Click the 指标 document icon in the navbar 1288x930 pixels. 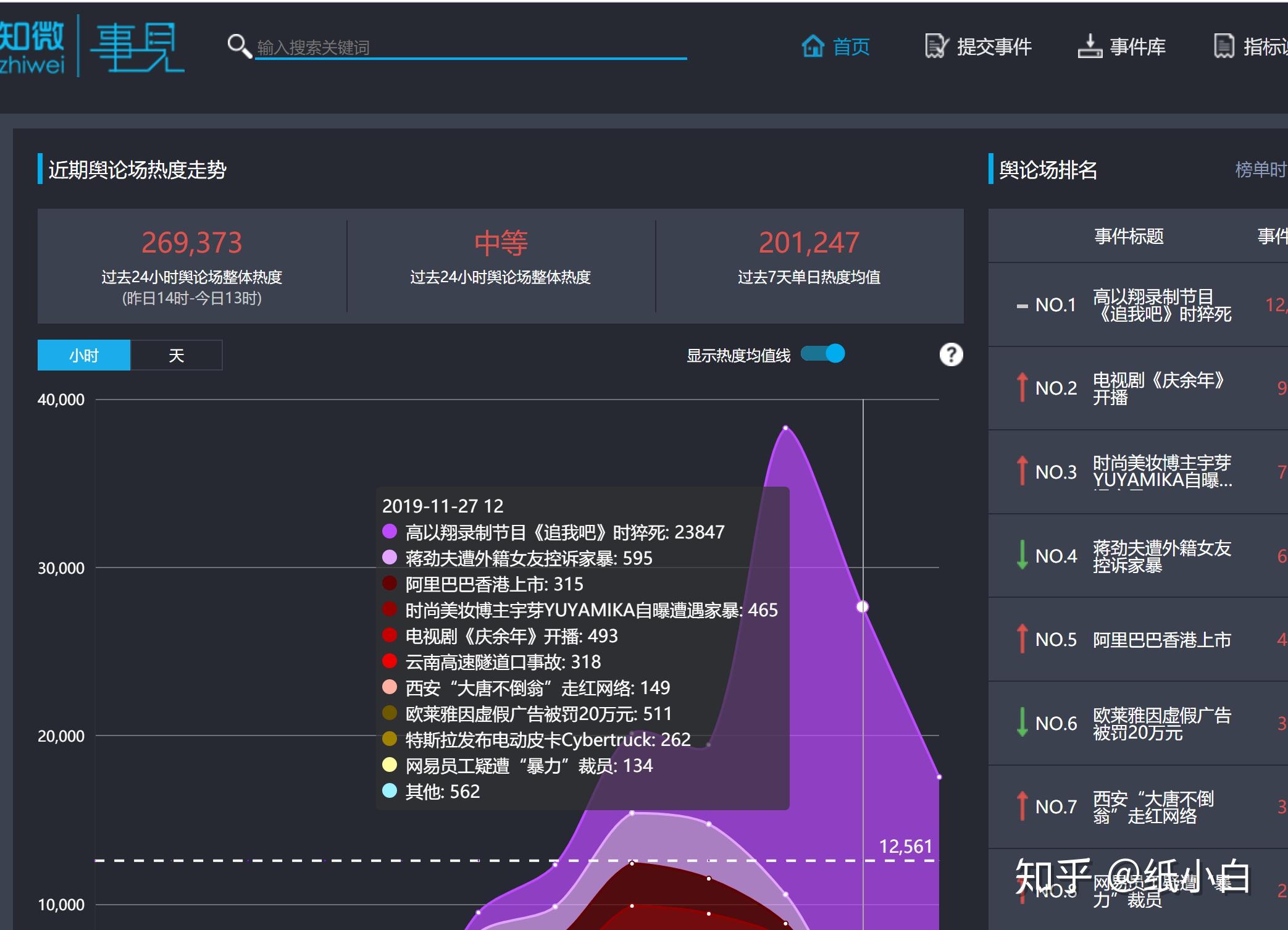pos(1224,46)
